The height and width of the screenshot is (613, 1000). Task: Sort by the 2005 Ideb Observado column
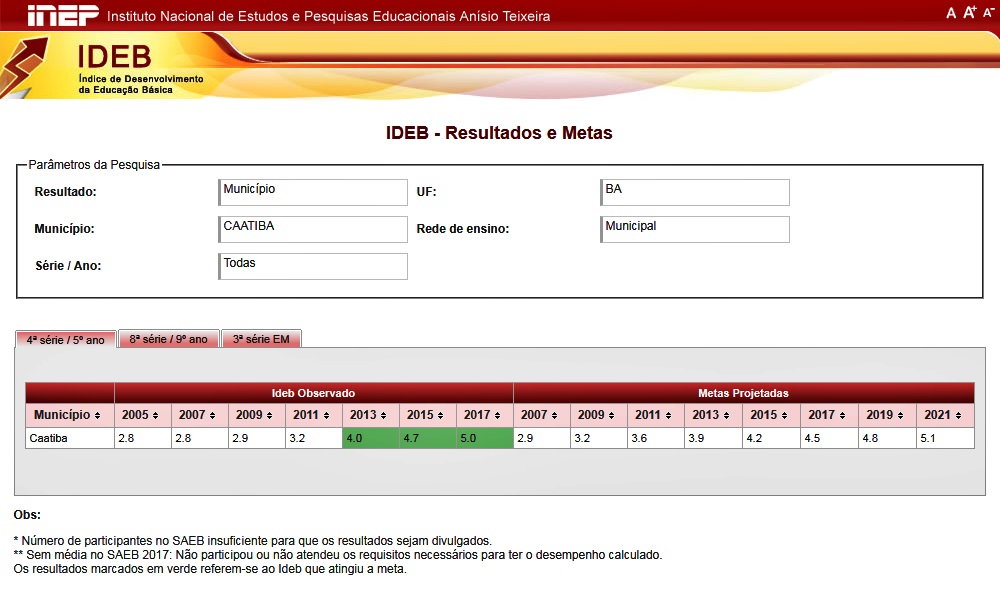pos(142,415)
